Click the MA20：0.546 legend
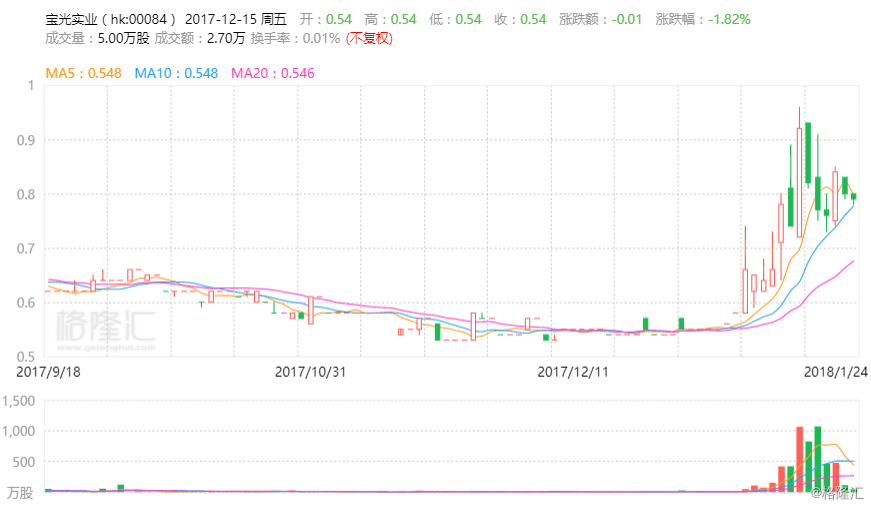Screen dimensions: 871x507 point(273,73)
